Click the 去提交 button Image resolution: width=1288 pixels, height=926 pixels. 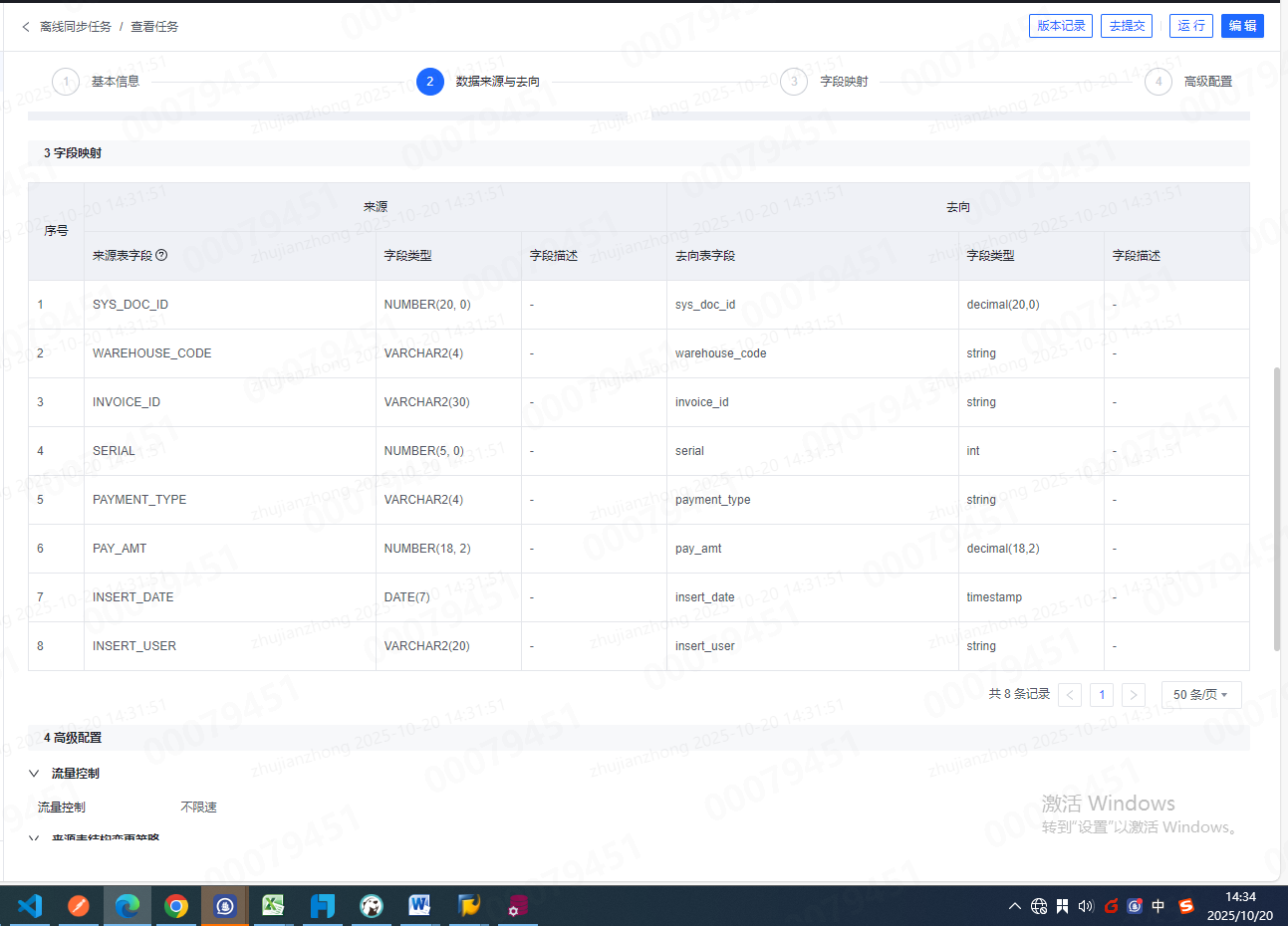[x=1127, y=26]
